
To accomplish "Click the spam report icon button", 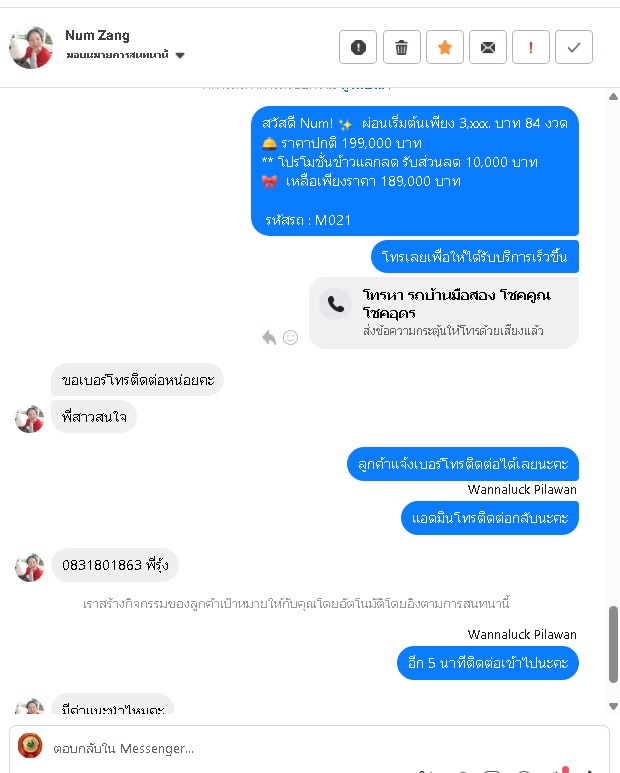I will click(358, 47).
